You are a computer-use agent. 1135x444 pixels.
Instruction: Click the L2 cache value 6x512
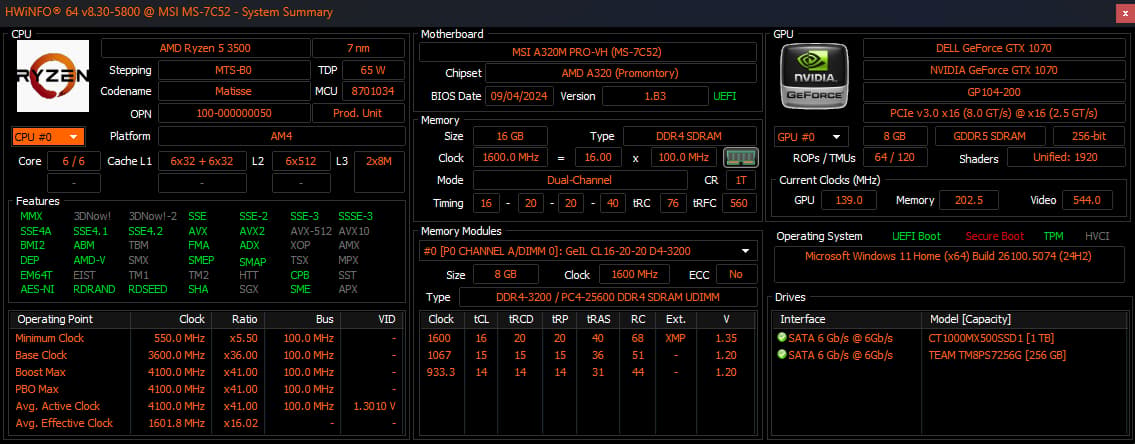(x=301, y=161)
